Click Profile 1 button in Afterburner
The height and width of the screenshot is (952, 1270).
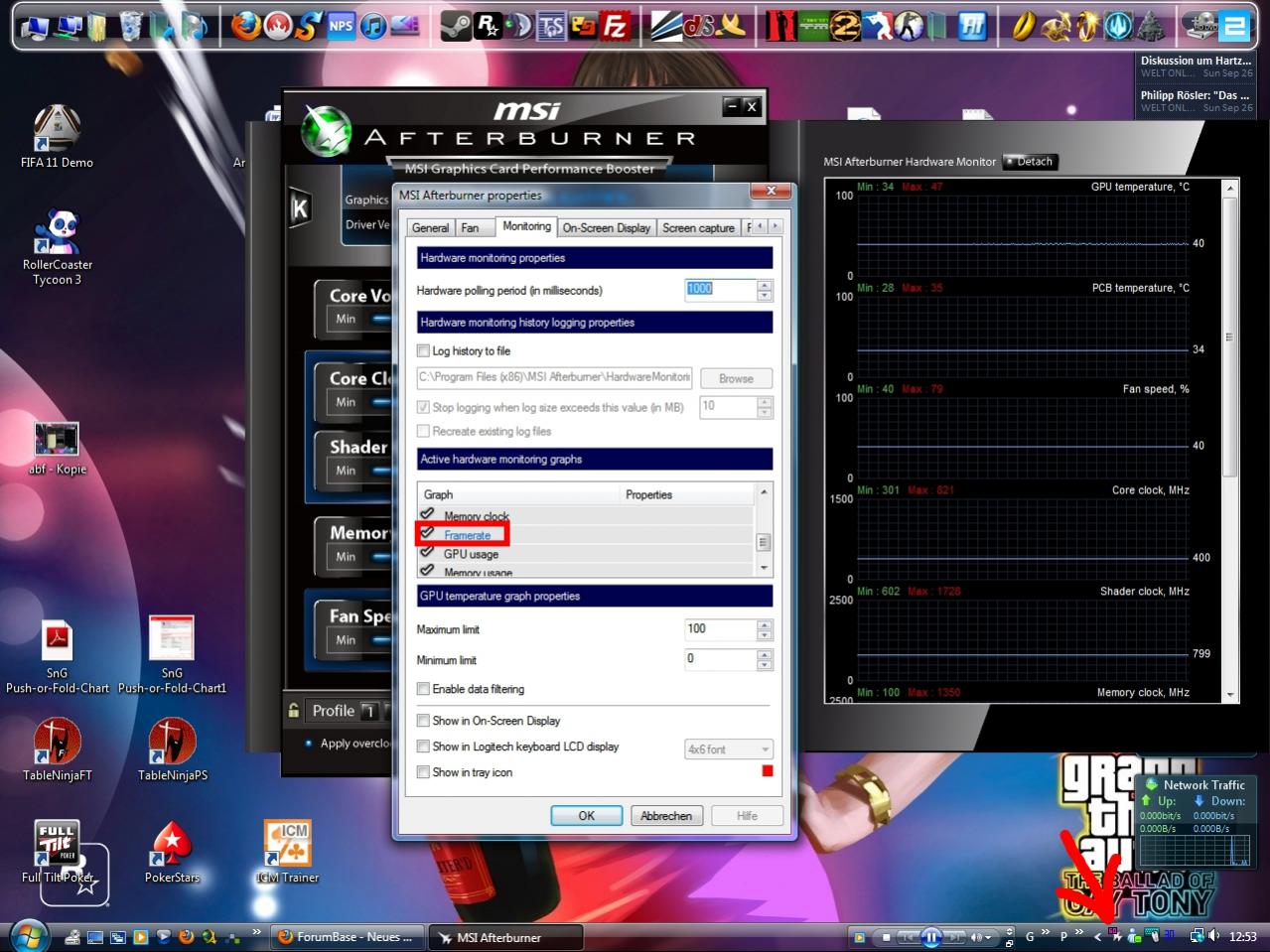click(368, 711)
